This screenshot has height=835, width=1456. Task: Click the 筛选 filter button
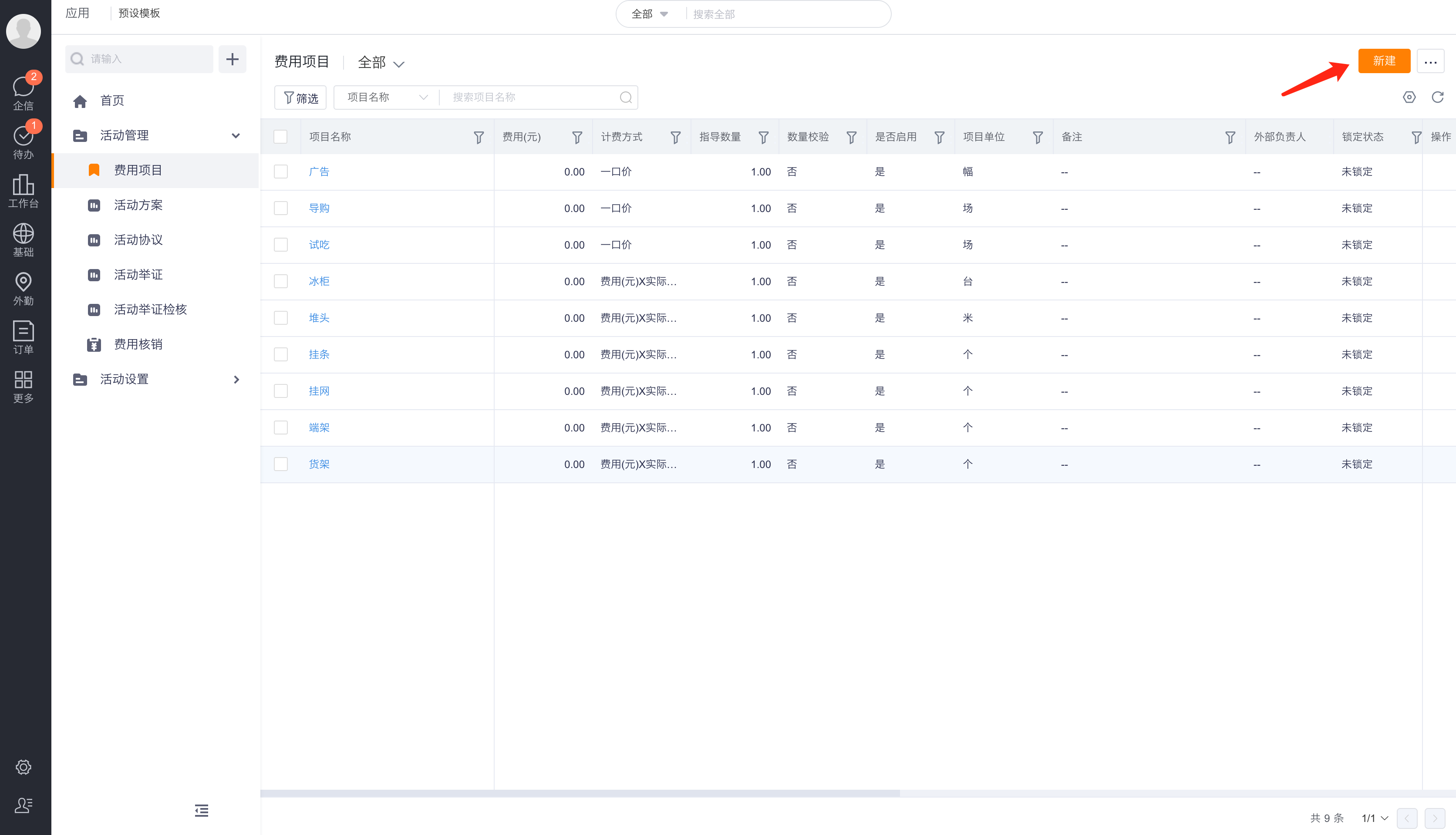click(x=300, y=98)
